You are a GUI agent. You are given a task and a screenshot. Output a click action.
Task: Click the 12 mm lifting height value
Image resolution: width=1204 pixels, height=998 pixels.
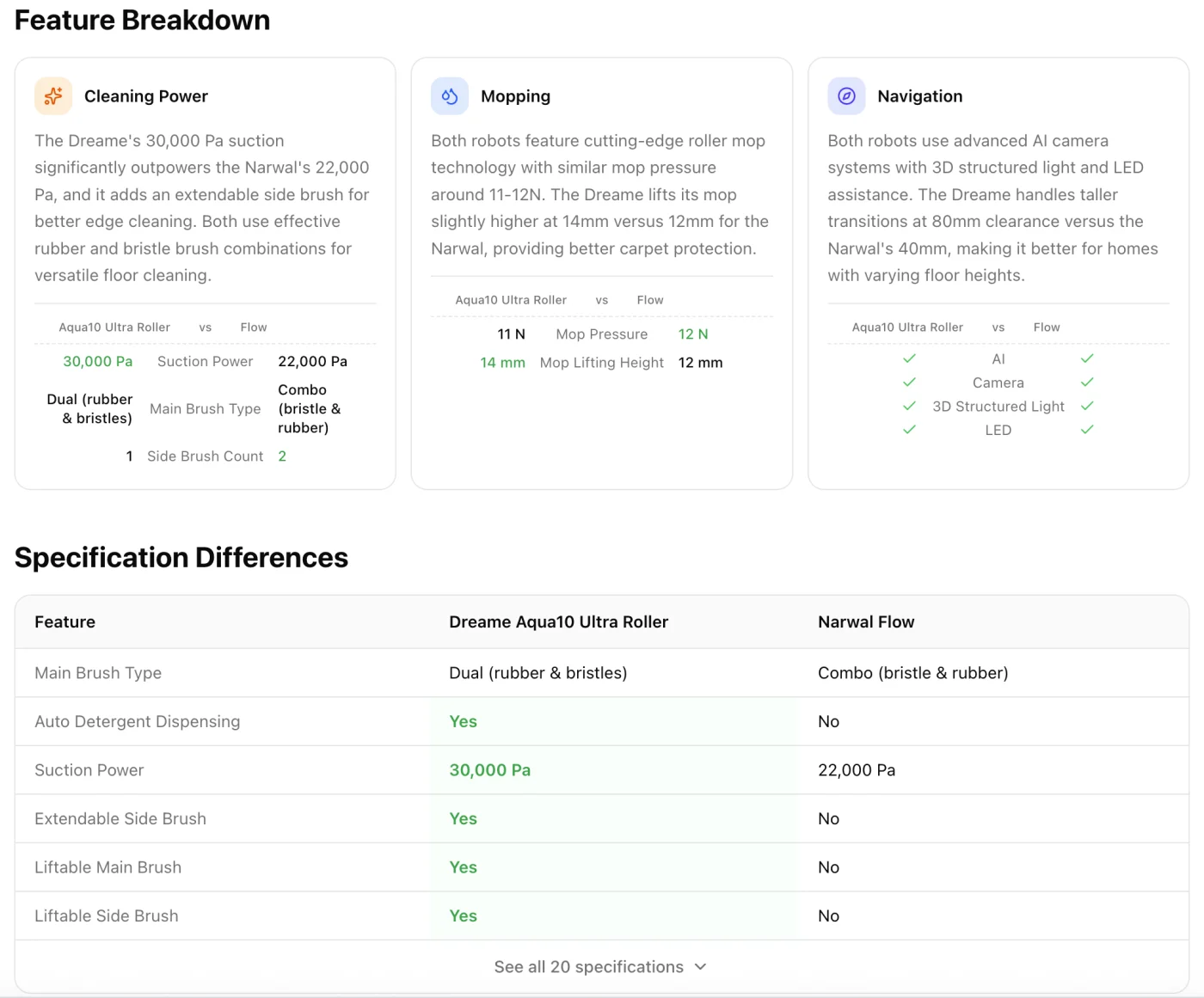pos(701,363)
